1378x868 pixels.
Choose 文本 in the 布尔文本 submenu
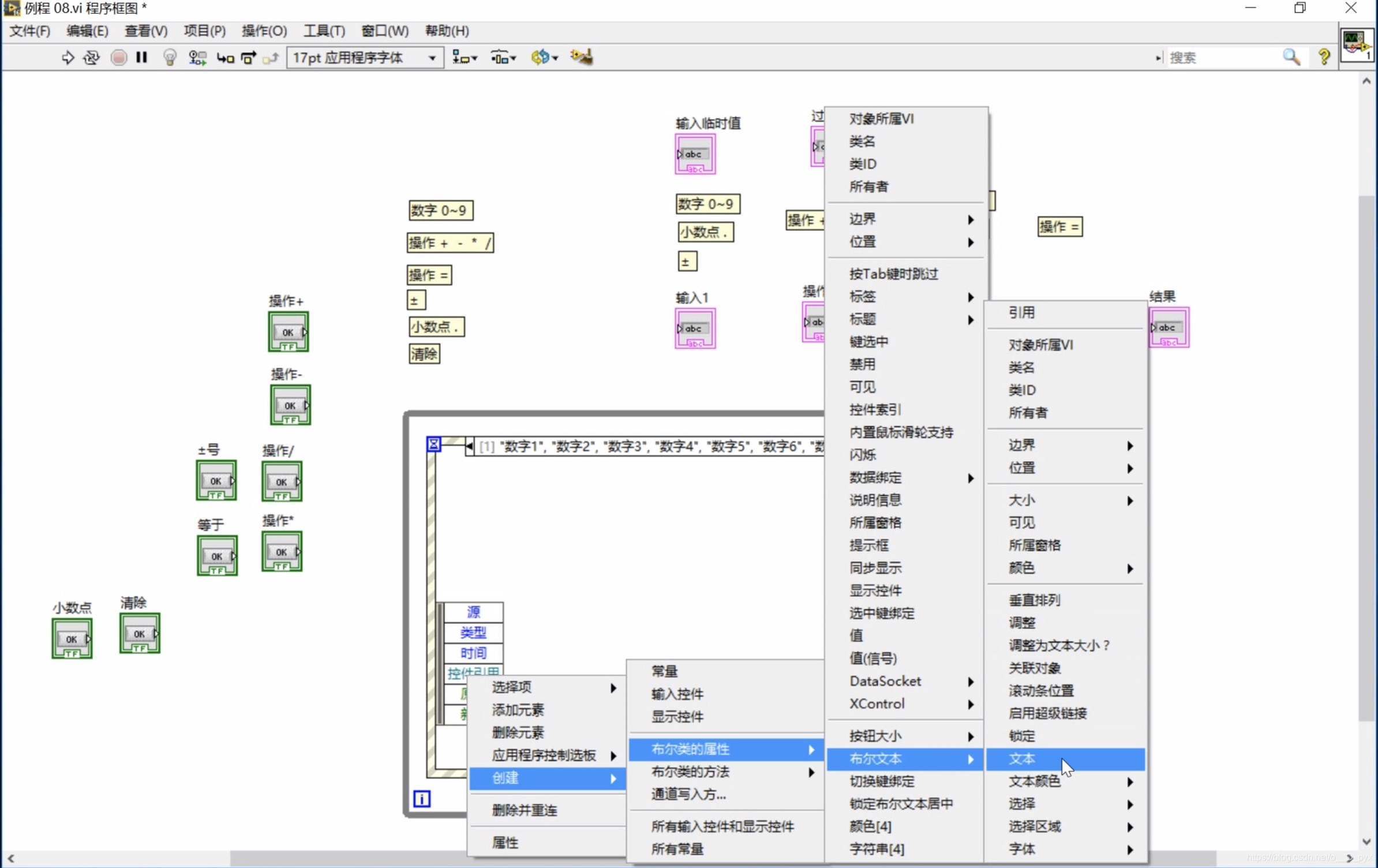coord(1065,759)
